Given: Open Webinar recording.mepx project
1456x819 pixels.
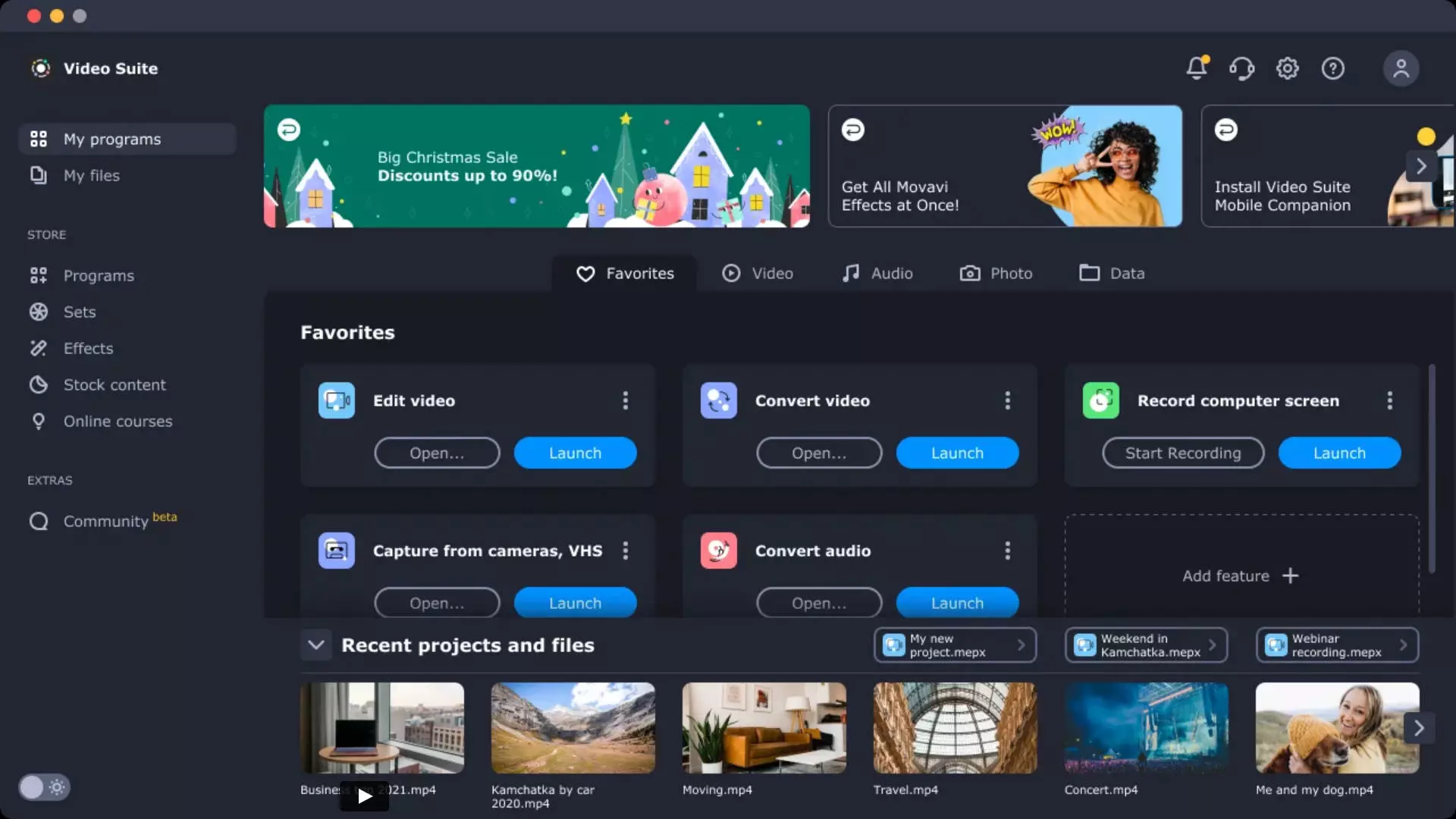Looking at the screenshot, I should click(x=1337, y=645).
